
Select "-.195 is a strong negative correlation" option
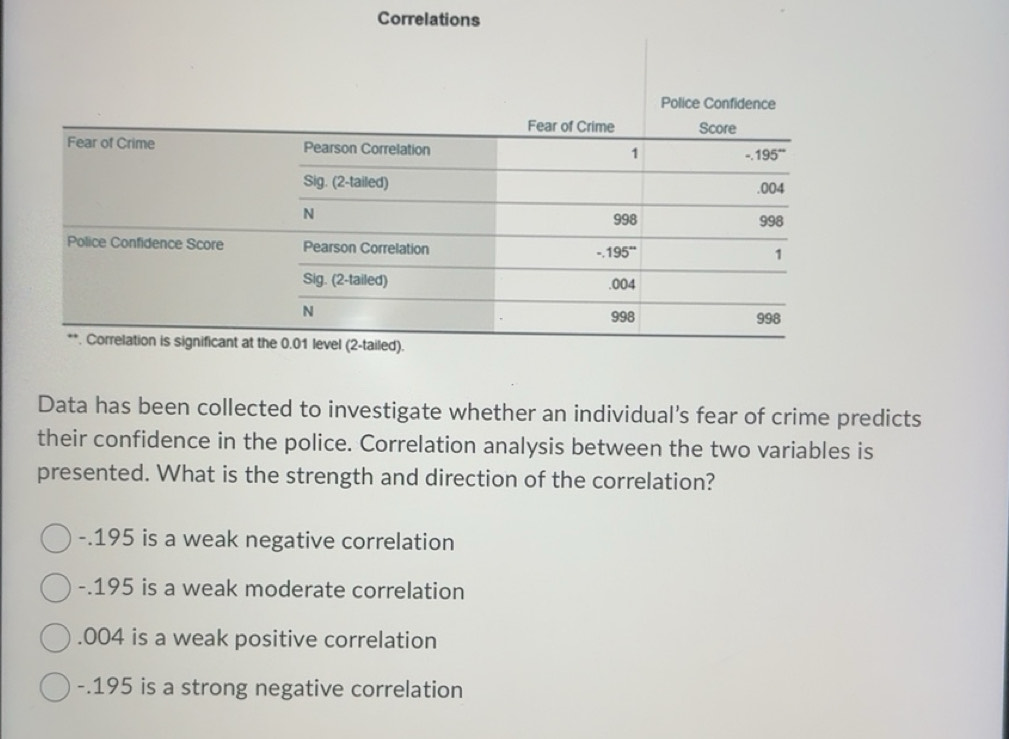[x=55, y=688]
